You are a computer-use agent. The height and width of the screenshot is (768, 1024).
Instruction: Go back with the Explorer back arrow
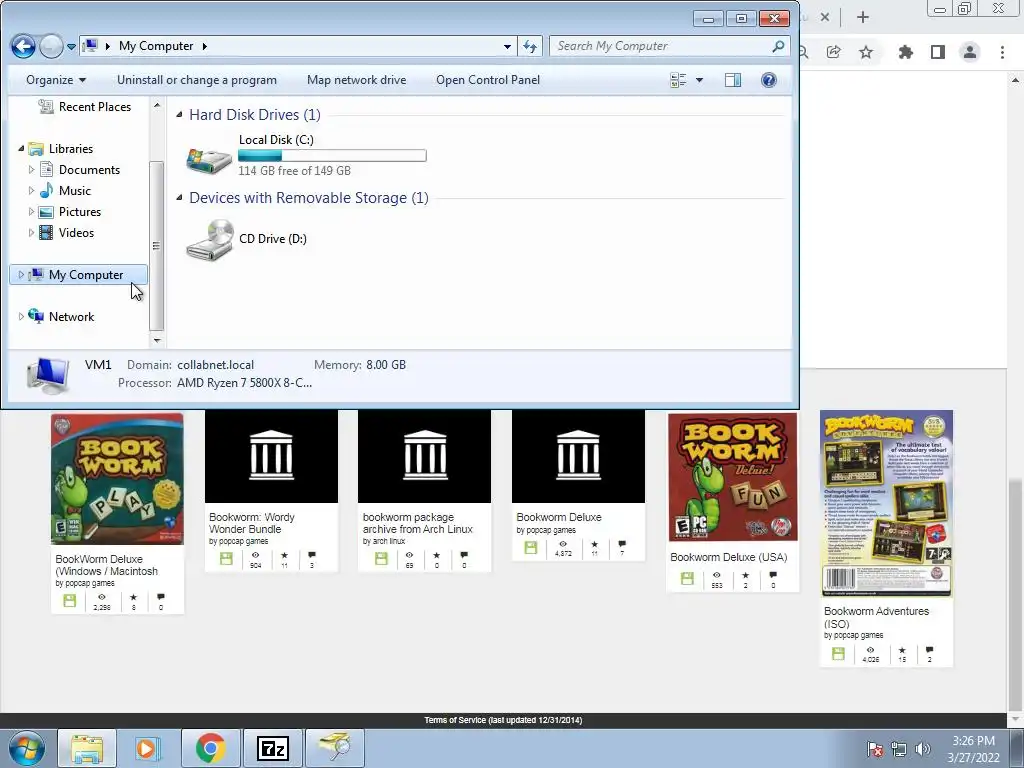pyautogui.click(x=24, y=46)
